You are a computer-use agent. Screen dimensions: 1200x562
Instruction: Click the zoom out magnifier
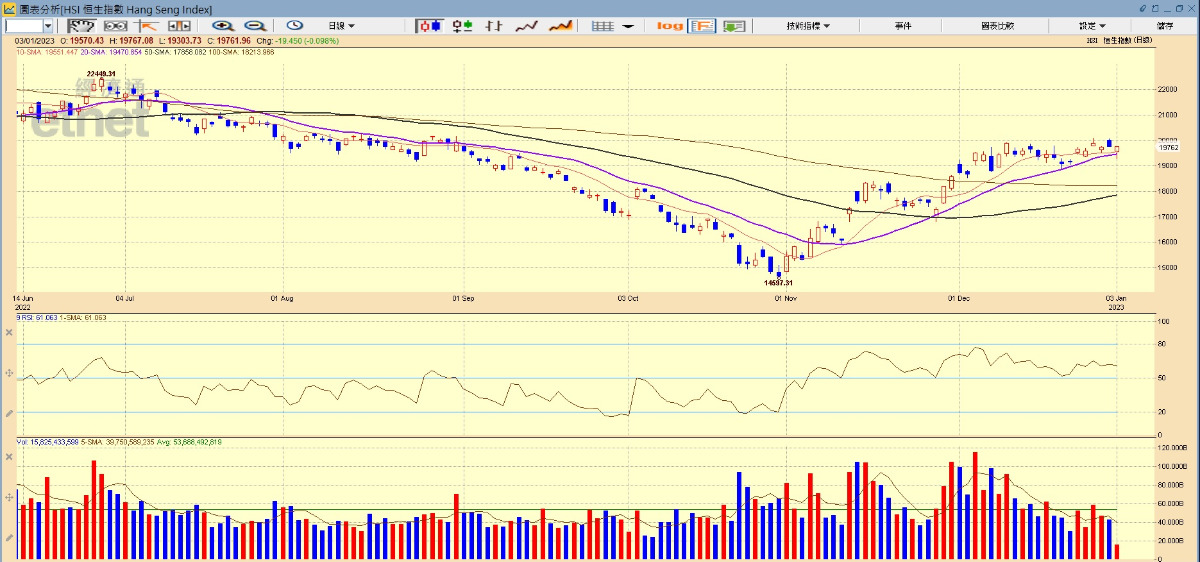255,26
